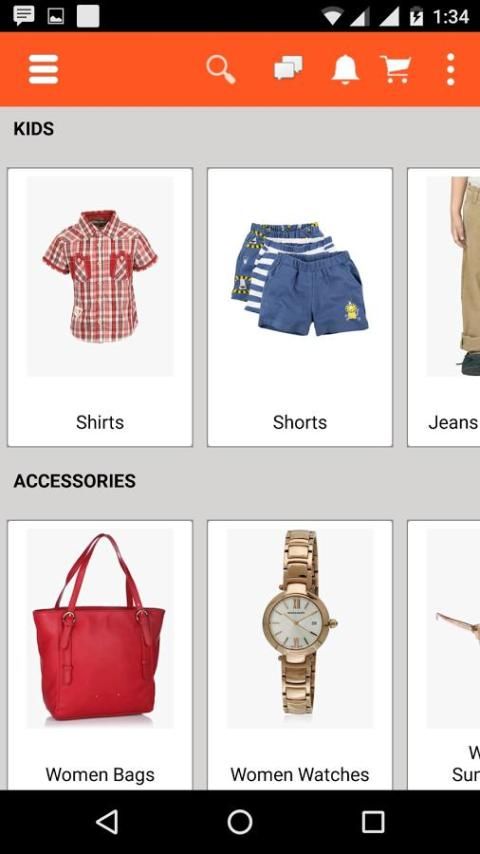Tap the Android back button

tap(107, 822)
